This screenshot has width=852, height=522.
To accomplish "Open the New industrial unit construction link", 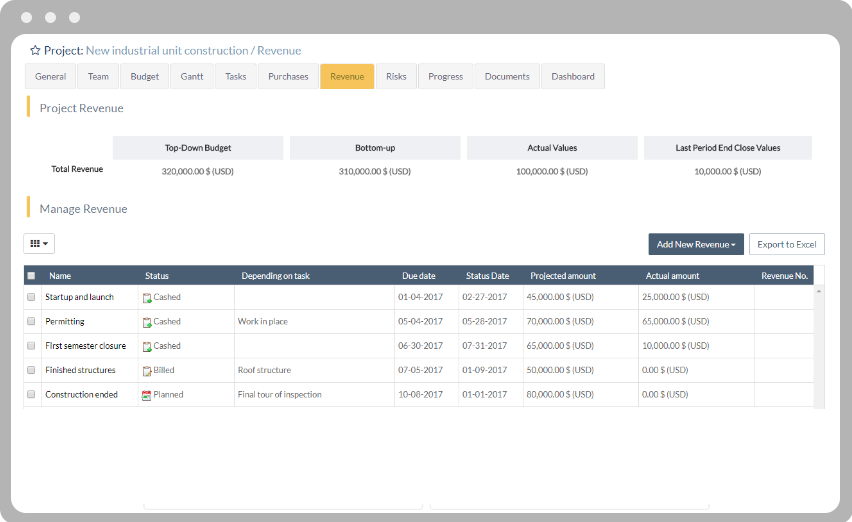I will point(167,51).
